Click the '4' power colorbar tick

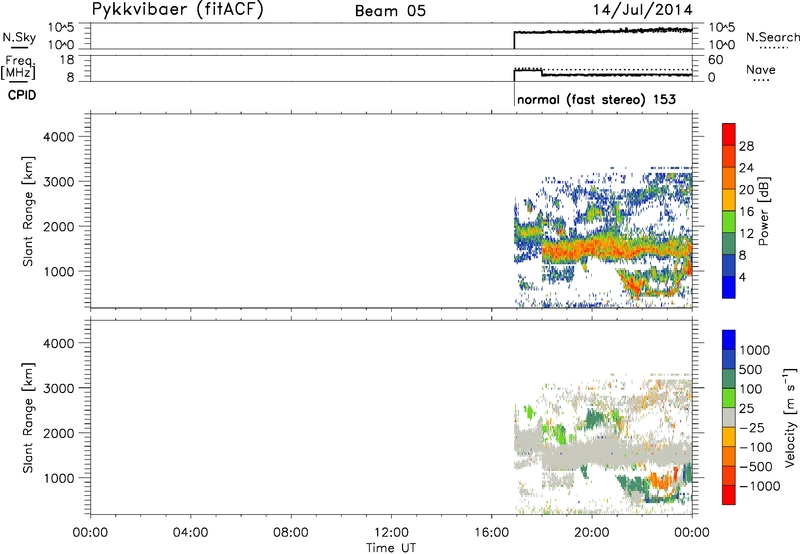(x=742, y=277)
